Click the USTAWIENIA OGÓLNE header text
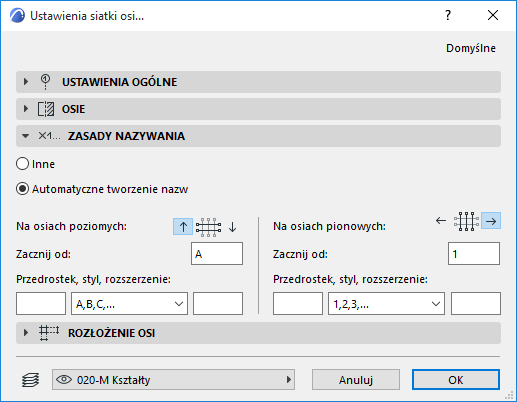This screenshot has height=402, width=517. click(120, 82)
